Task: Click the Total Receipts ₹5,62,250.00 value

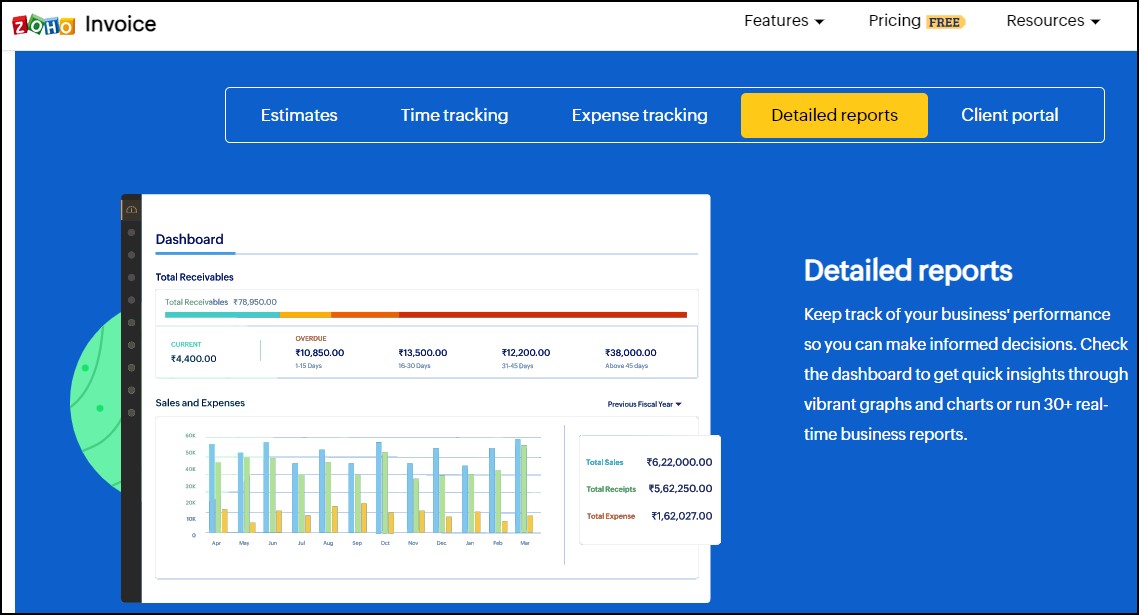Action: (x=681, y=489)
